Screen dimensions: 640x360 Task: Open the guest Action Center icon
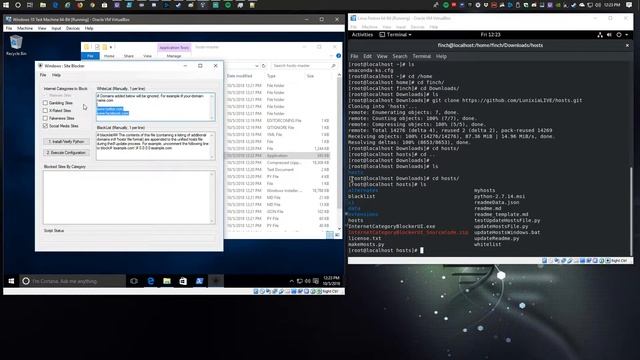316,281
